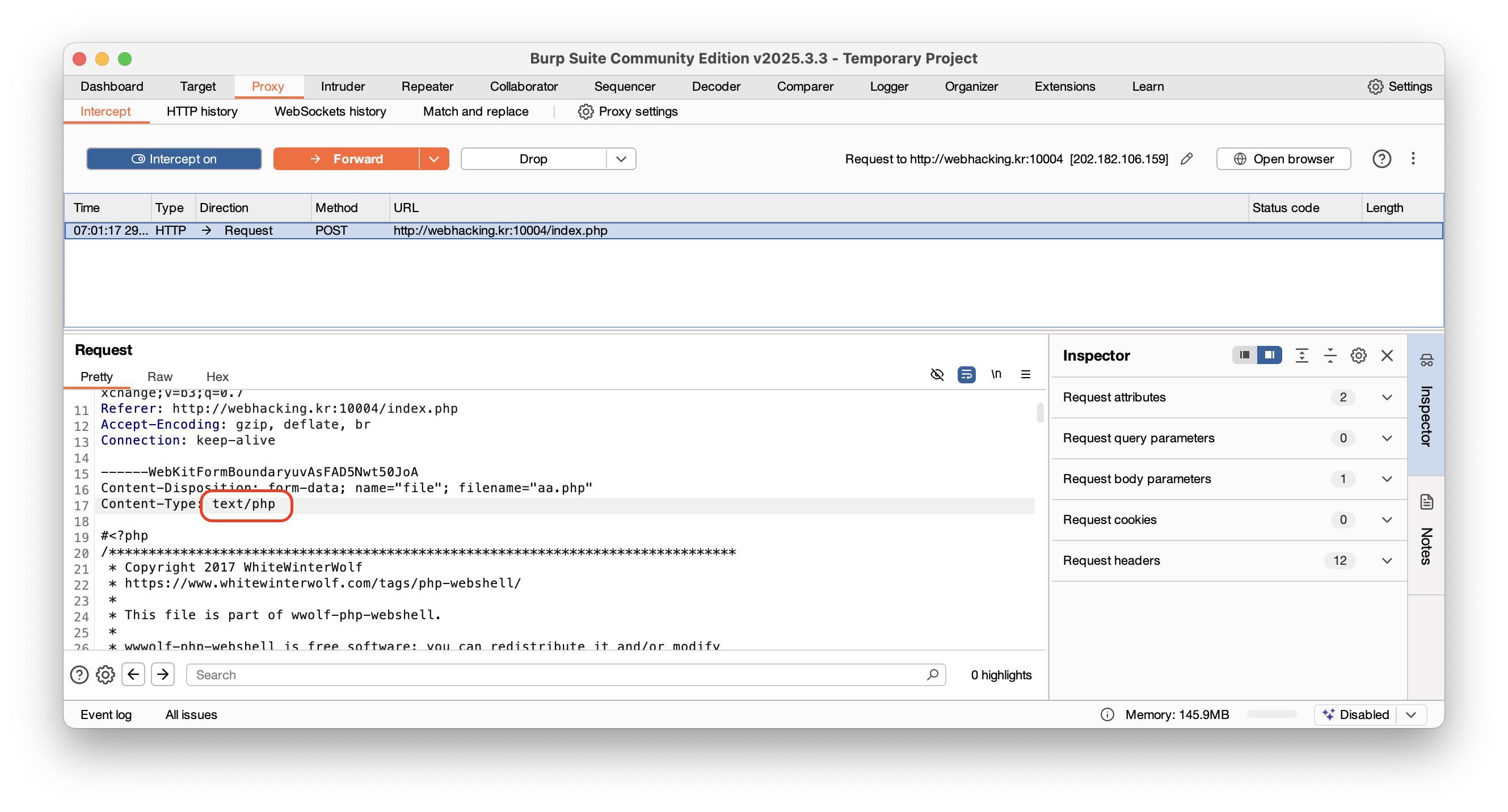Click the Inspector settings gear icon
1508x812 pixels.
point(1358,356)
